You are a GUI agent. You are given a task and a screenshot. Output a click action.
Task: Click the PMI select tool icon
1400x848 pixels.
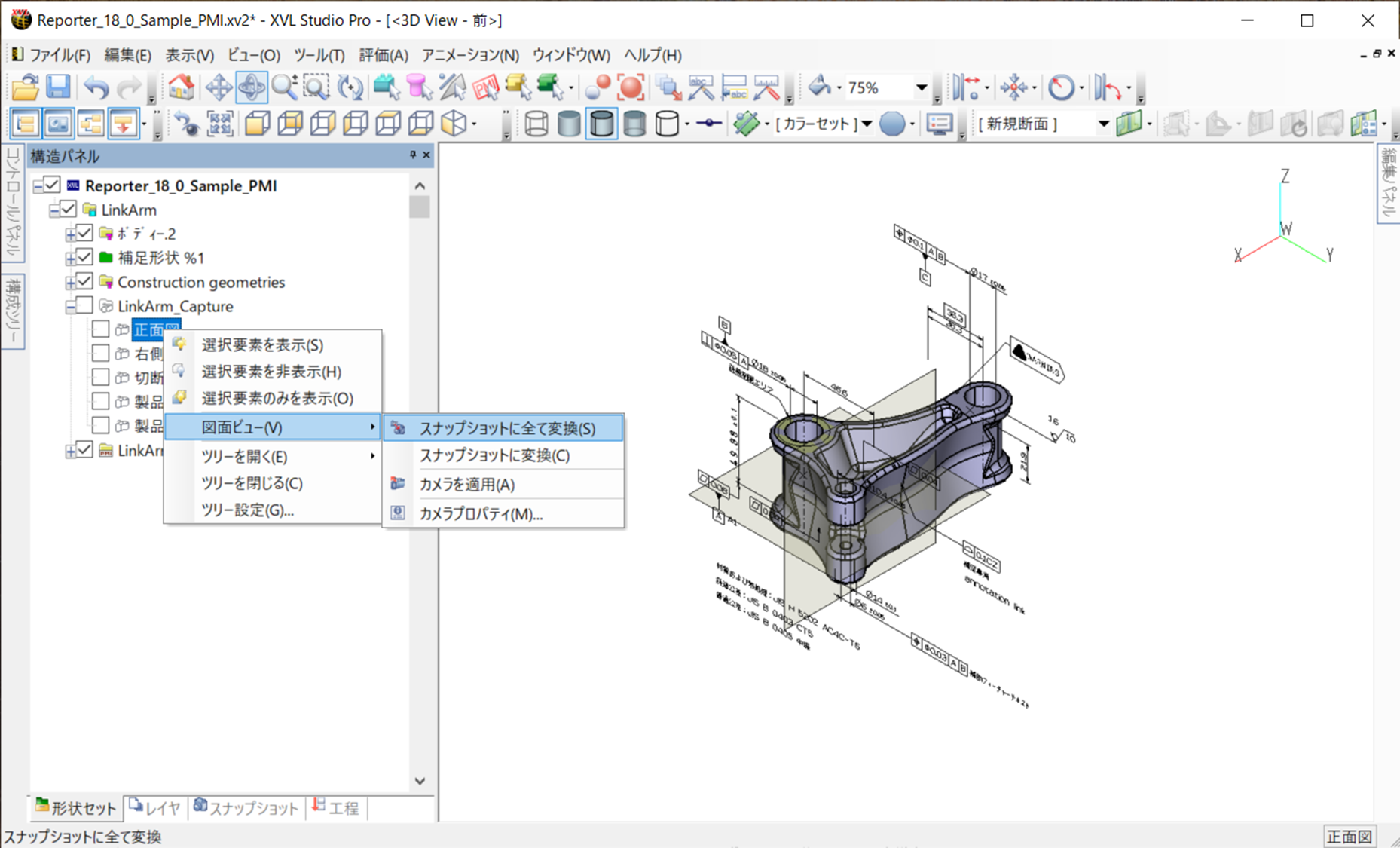[485, 87]
